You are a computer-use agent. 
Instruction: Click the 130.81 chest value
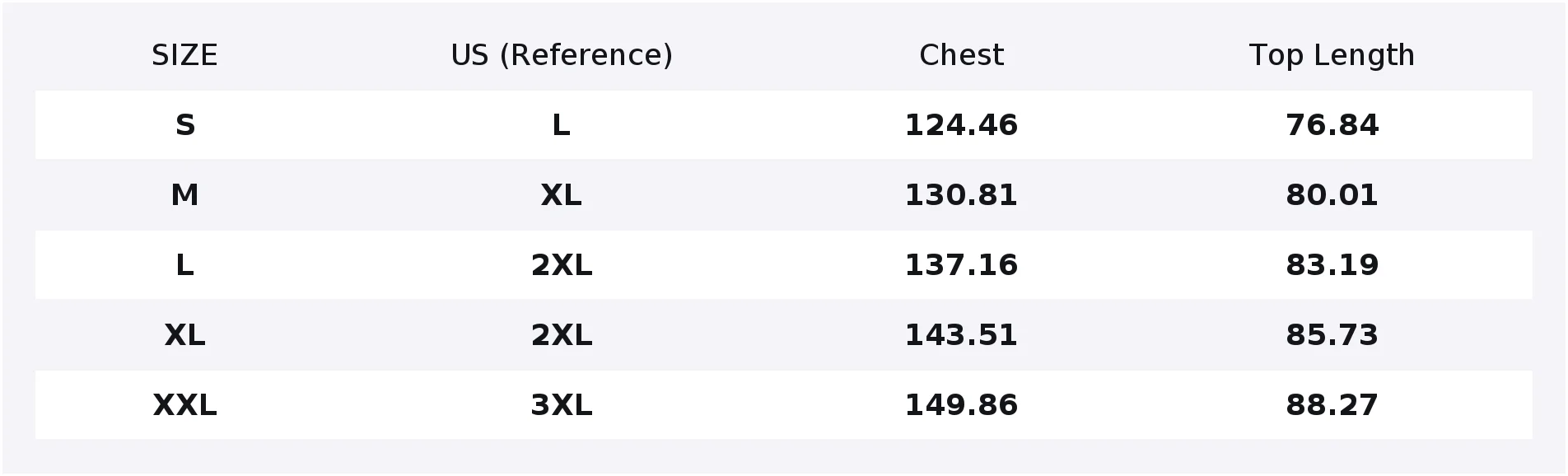pyautogui.click(x=961, y=195)
